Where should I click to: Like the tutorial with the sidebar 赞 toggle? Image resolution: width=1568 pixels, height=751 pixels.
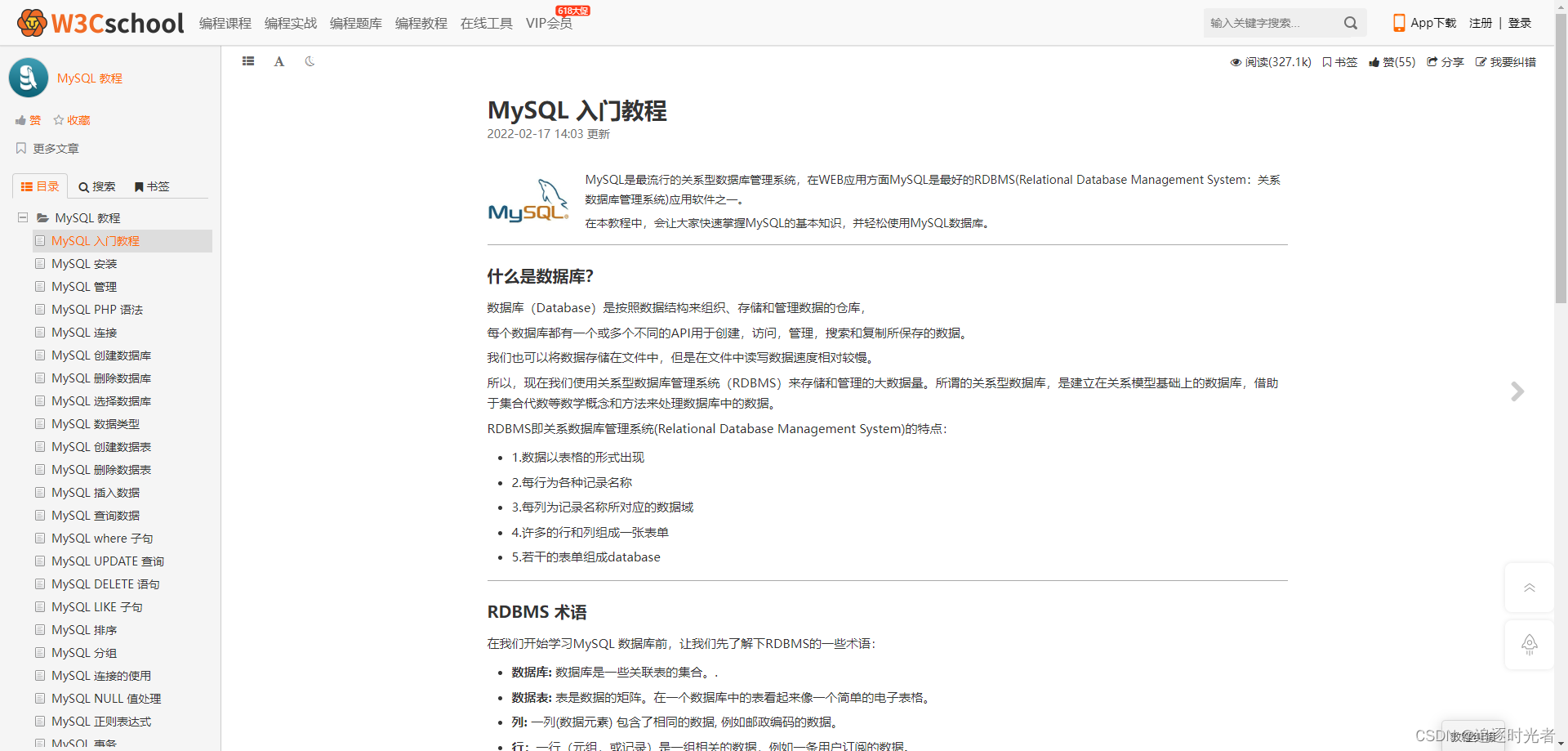coord(27,120)
